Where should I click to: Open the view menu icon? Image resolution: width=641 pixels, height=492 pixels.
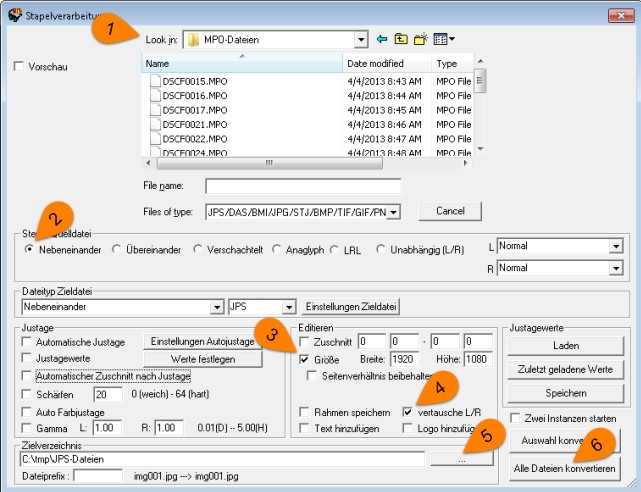click(x=445, y=39)
